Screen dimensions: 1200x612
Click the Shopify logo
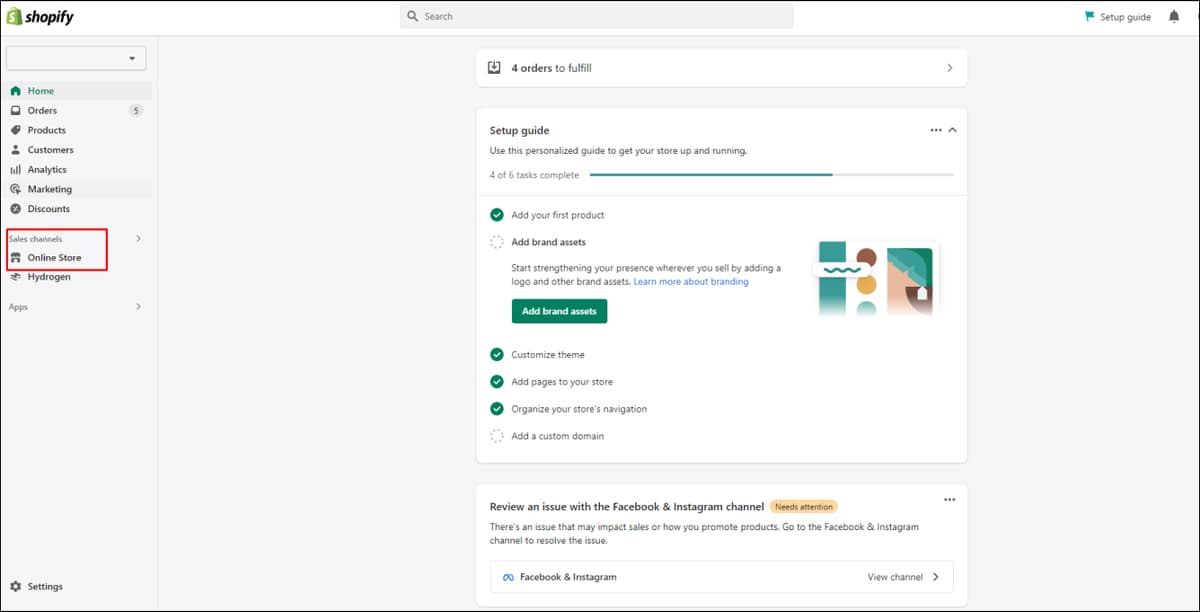tap(40, 17)
